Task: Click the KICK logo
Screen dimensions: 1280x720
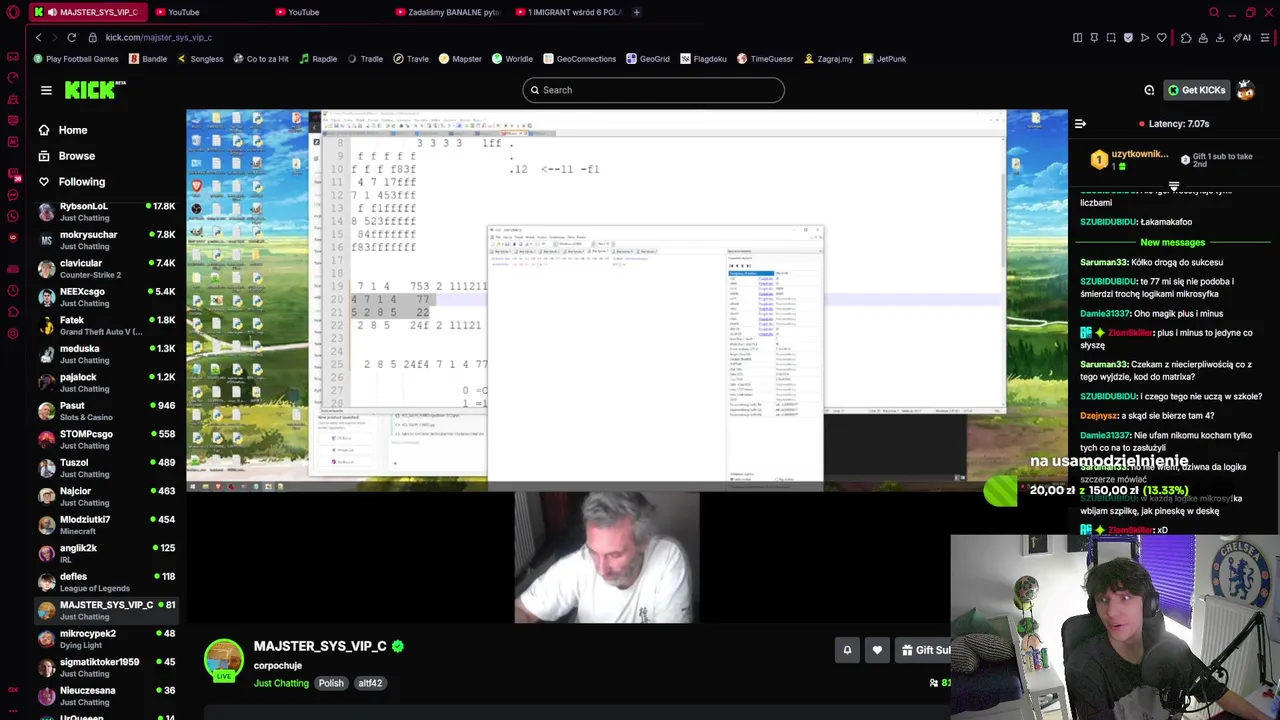Action: pos(95,90)
